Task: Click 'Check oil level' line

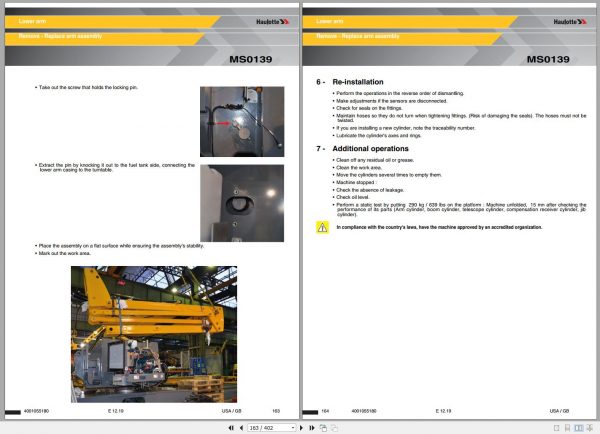Action: (x=351, y=197)
